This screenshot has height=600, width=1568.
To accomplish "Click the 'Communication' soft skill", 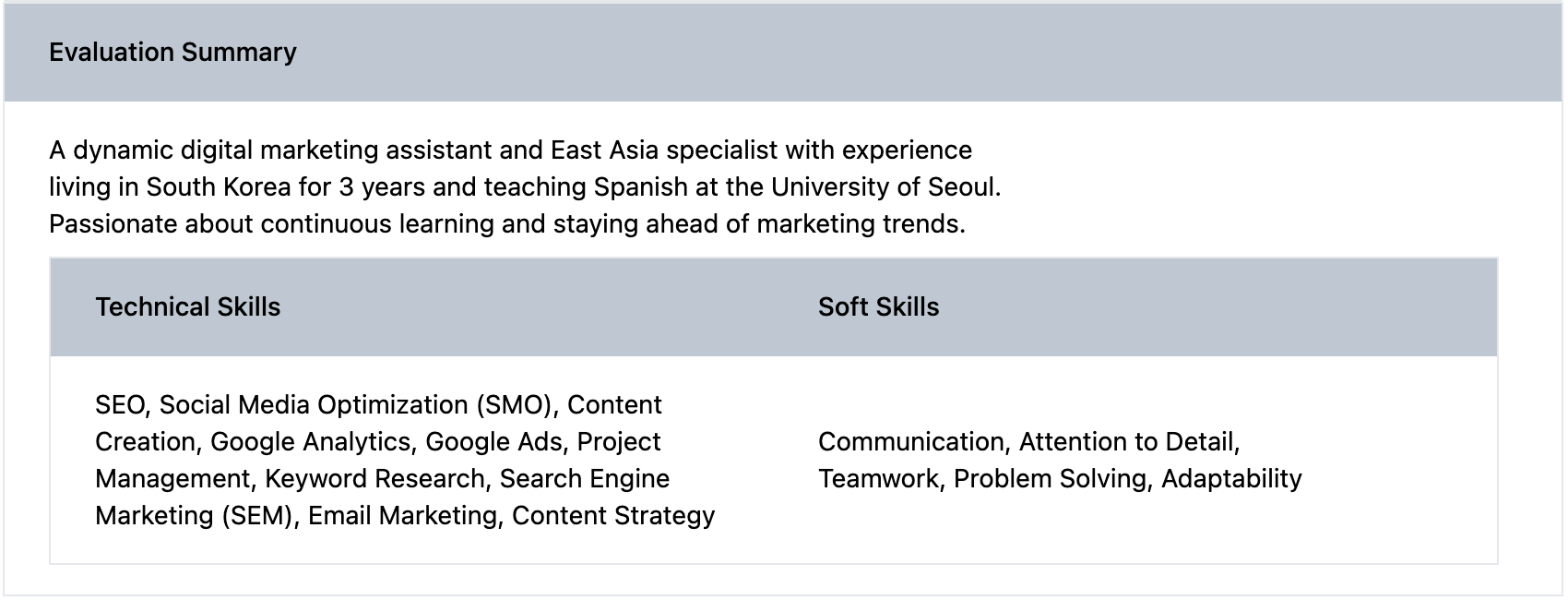I will 910,442.
